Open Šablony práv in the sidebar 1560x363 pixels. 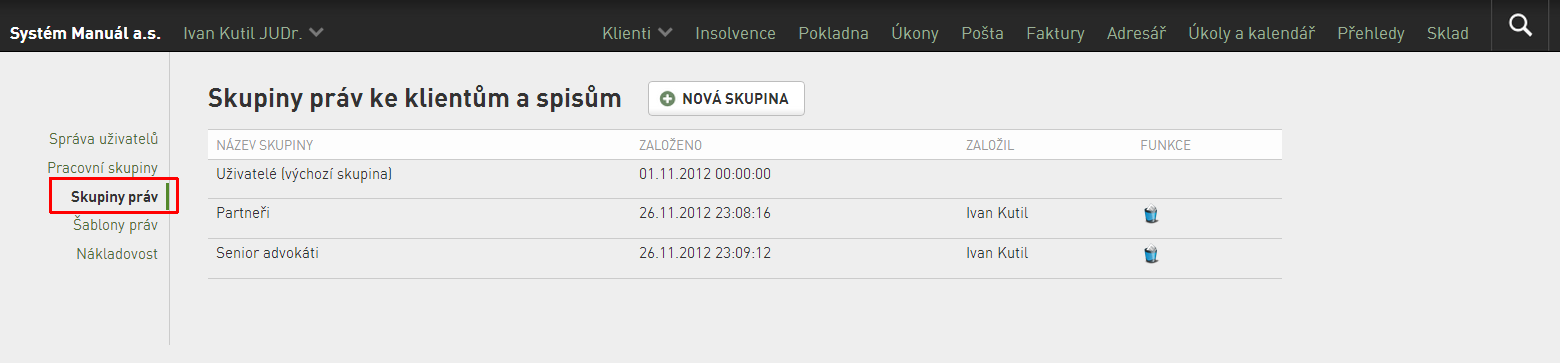[x=115, y=225]
